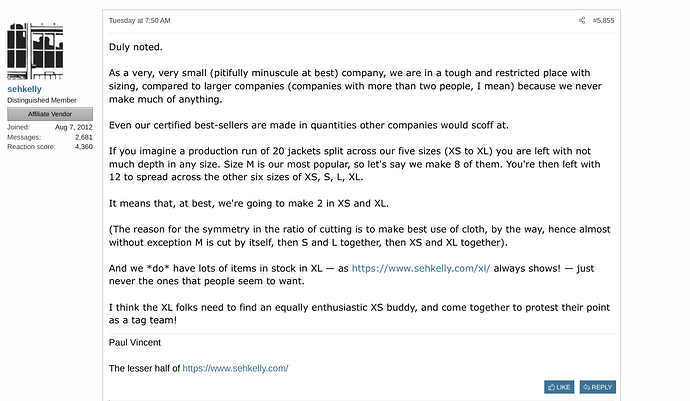Viewport: 690px width, 401px height.
Task: Click the share icon beside post number
Action: tap(582, 20)
